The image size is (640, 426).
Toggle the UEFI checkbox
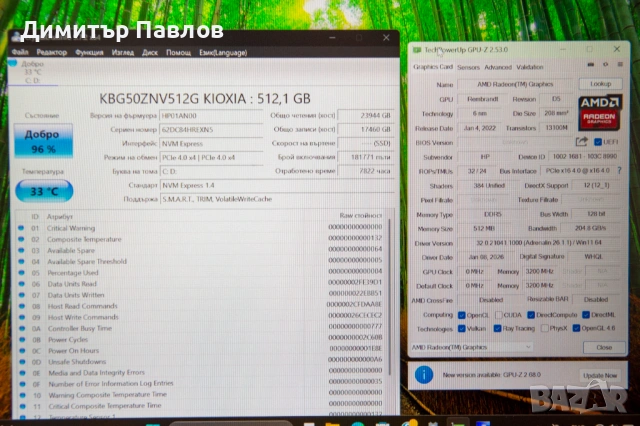point(598,142)
